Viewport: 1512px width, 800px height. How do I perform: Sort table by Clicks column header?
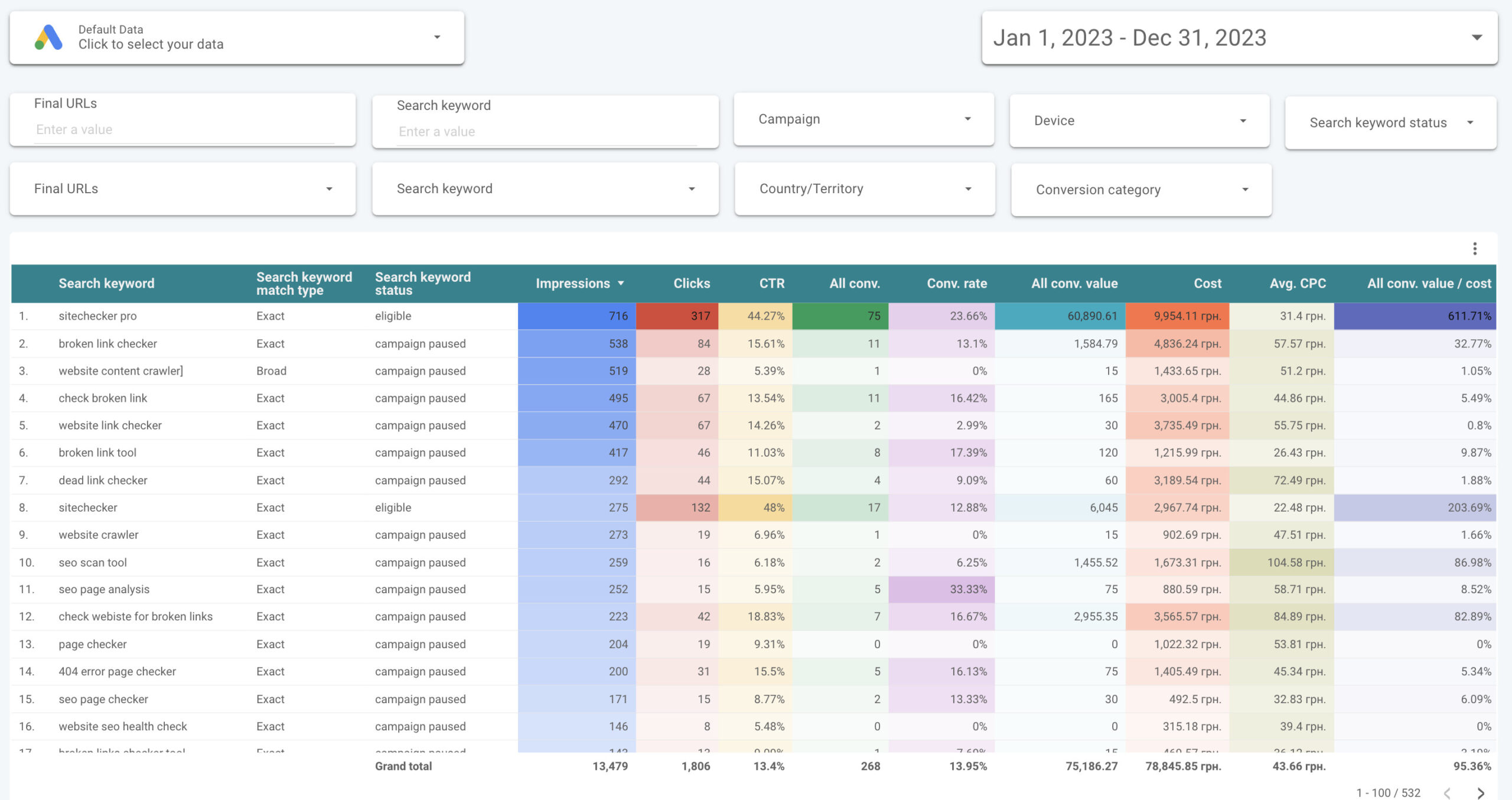(x=691, y=284)
